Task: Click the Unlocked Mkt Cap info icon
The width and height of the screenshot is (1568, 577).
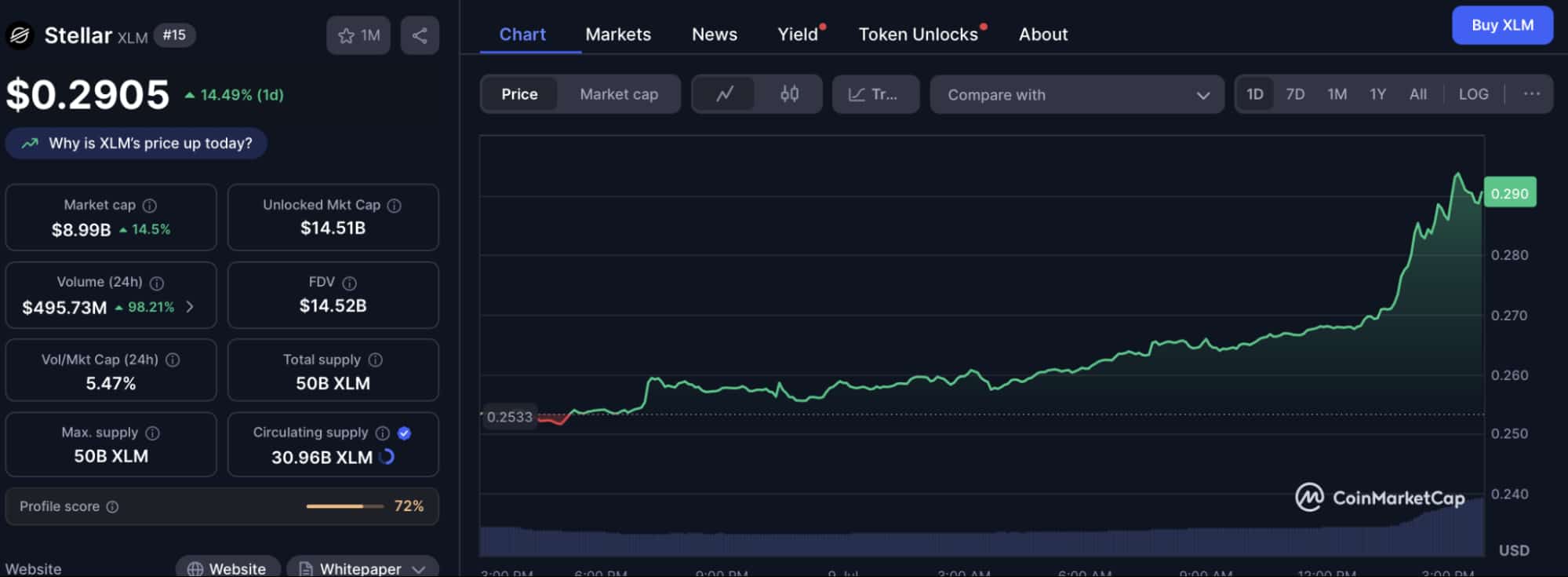Action: (x=395, y=206)
